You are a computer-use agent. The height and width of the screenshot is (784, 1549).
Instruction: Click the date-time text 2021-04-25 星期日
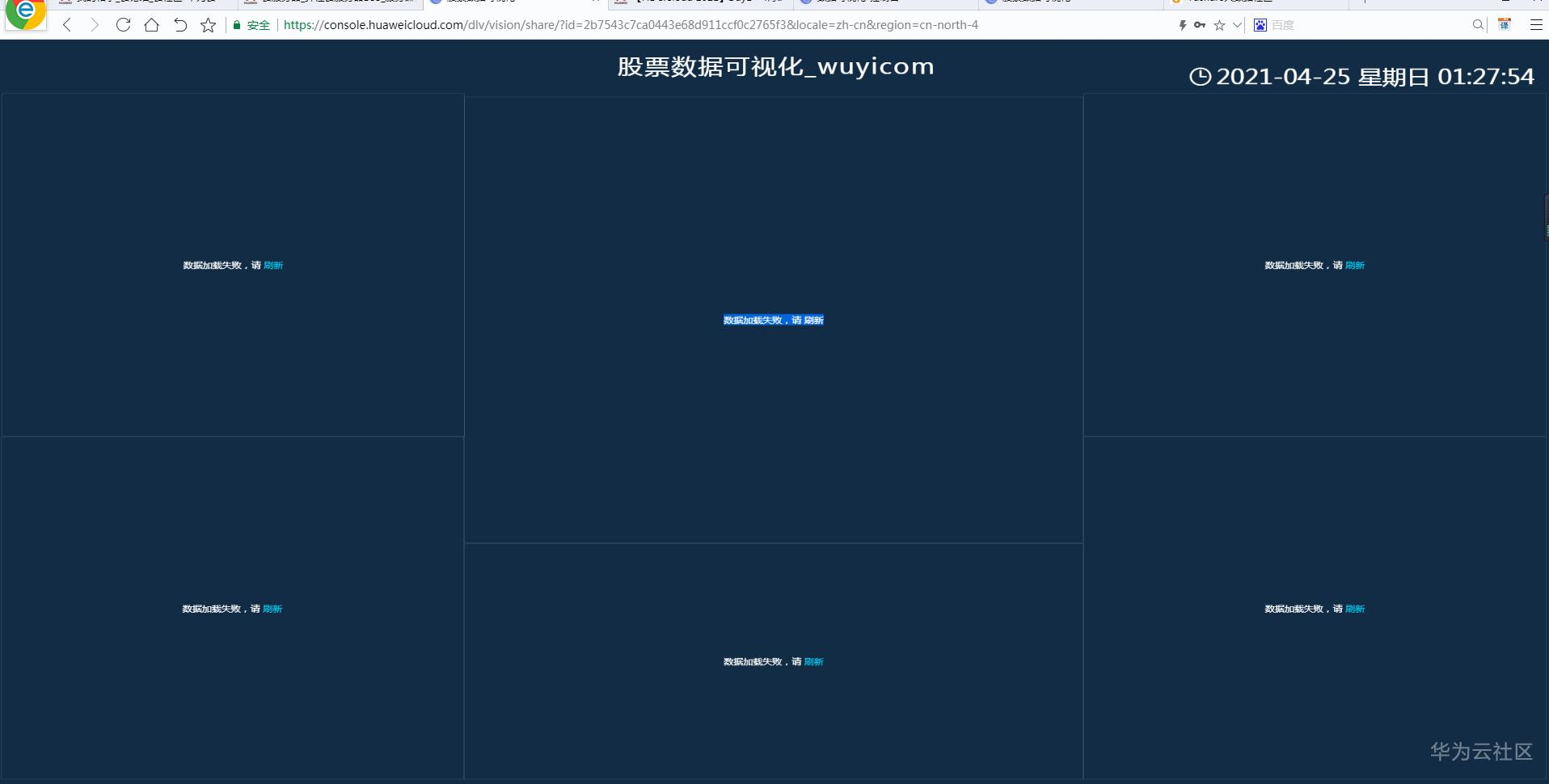pos(1323,77)
